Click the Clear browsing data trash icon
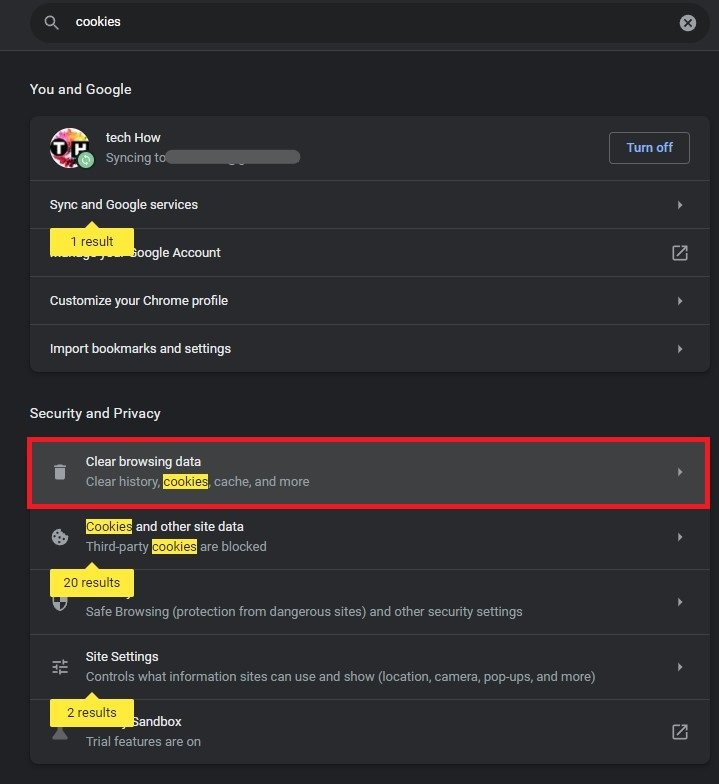 click(x=60, y=472)
